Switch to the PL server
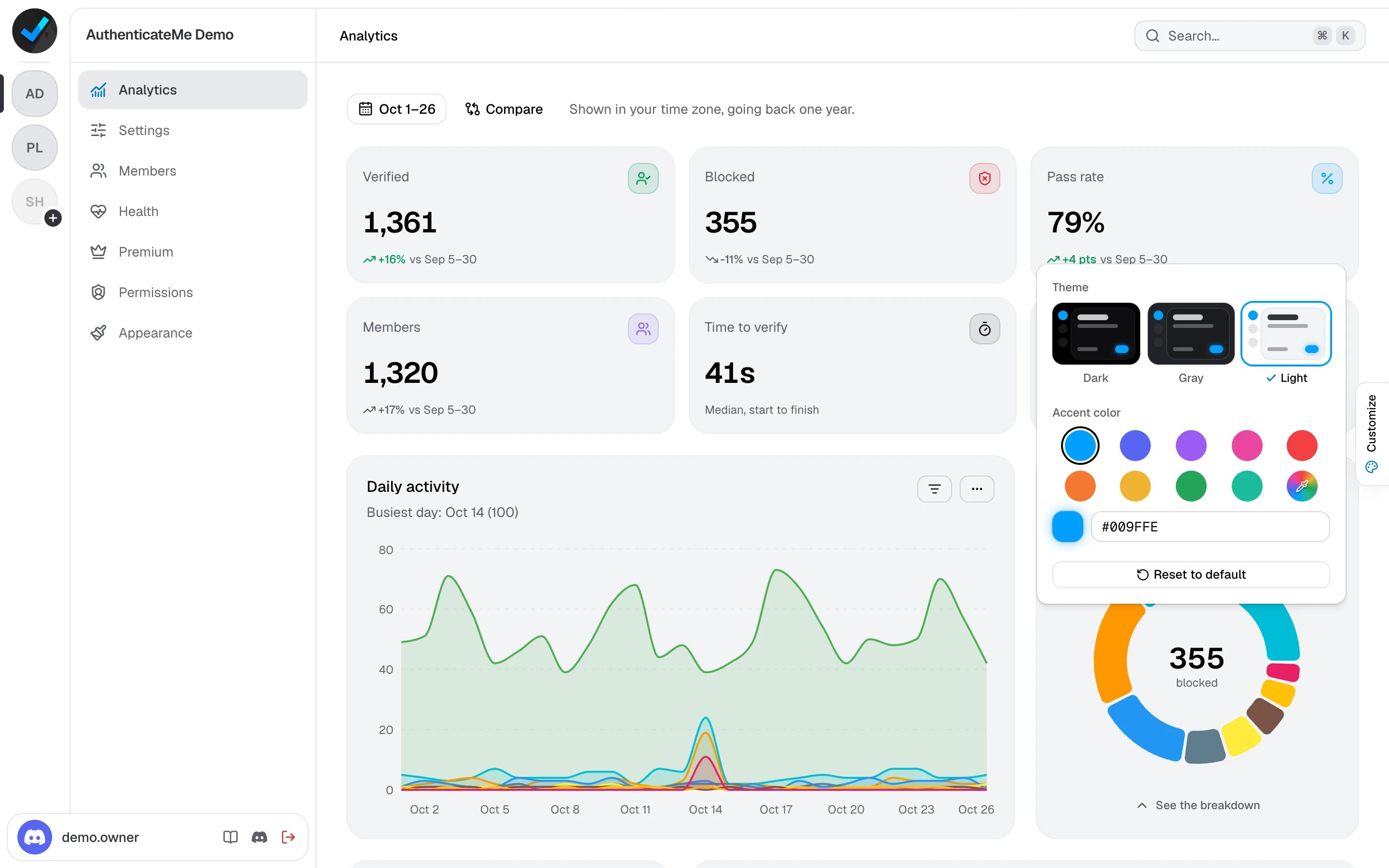The width and height of the screenshot is (1389, 868). (x=34, y=148)
